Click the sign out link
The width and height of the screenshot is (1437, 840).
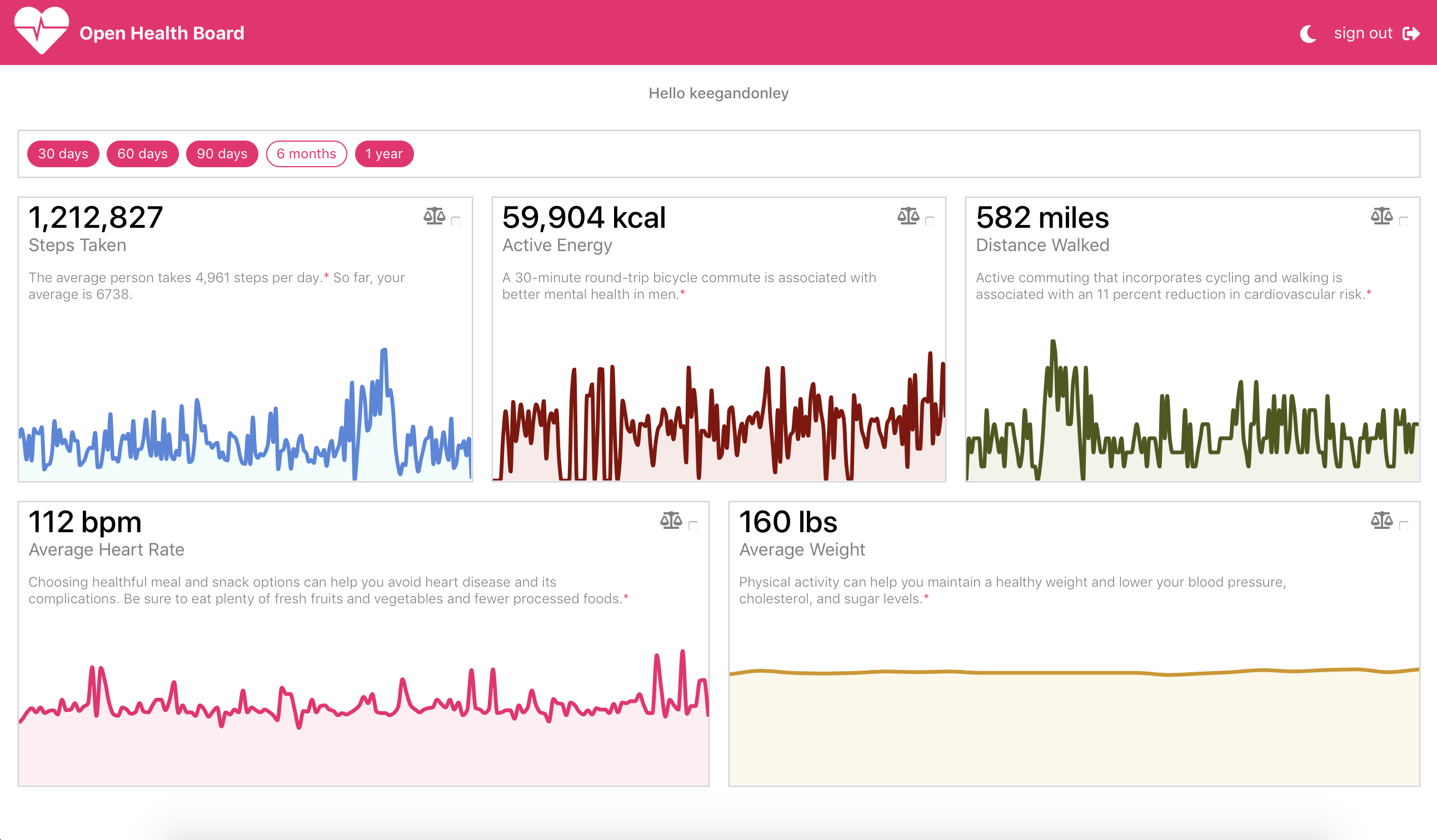pyautogui.click(x=1363, y=34)
